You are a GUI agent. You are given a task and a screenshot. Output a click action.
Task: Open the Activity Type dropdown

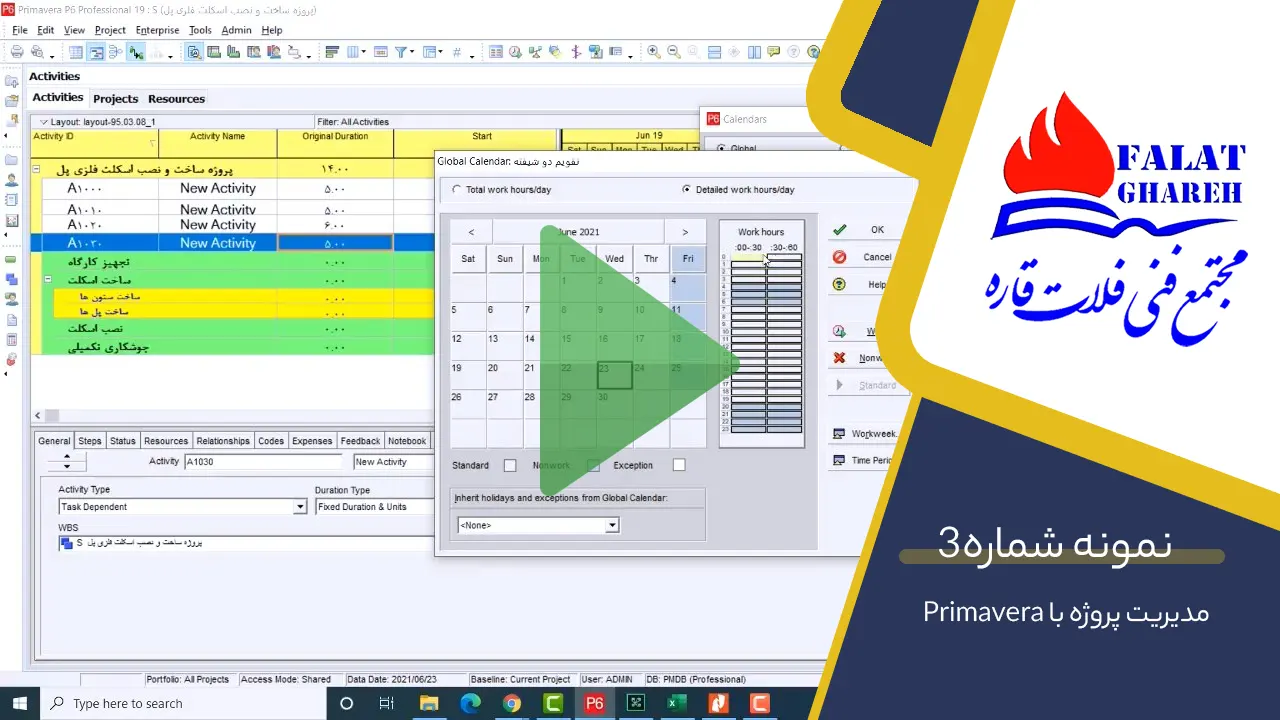click(300, 507)
